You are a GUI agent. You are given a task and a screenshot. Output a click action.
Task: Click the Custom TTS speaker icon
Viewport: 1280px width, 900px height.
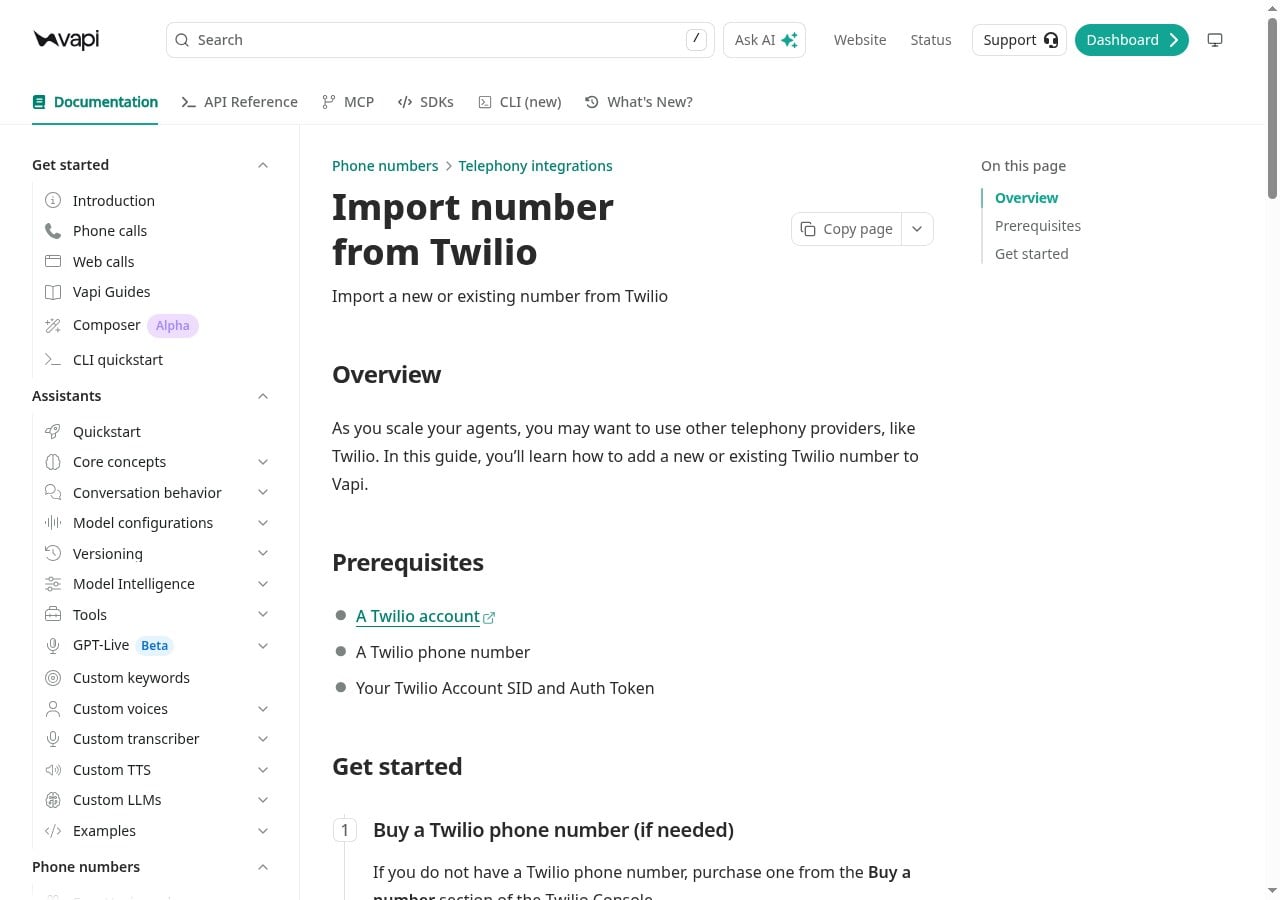pyautogui.click(x=53, y=770)
